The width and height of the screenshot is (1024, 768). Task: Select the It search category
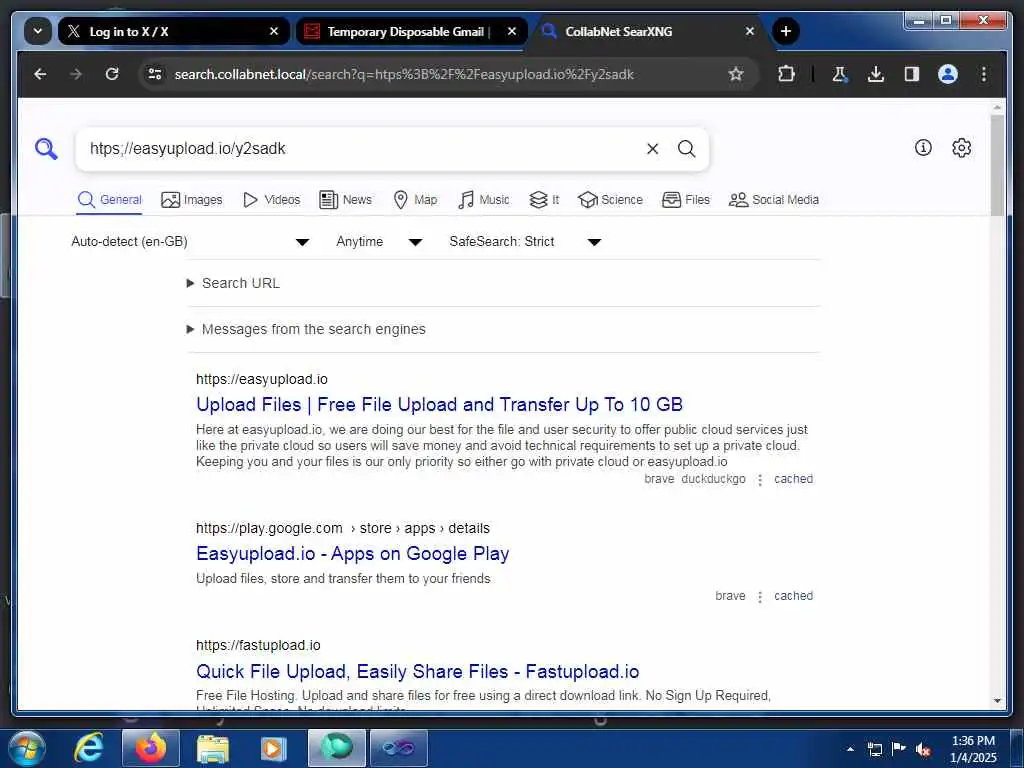(544, 200)
